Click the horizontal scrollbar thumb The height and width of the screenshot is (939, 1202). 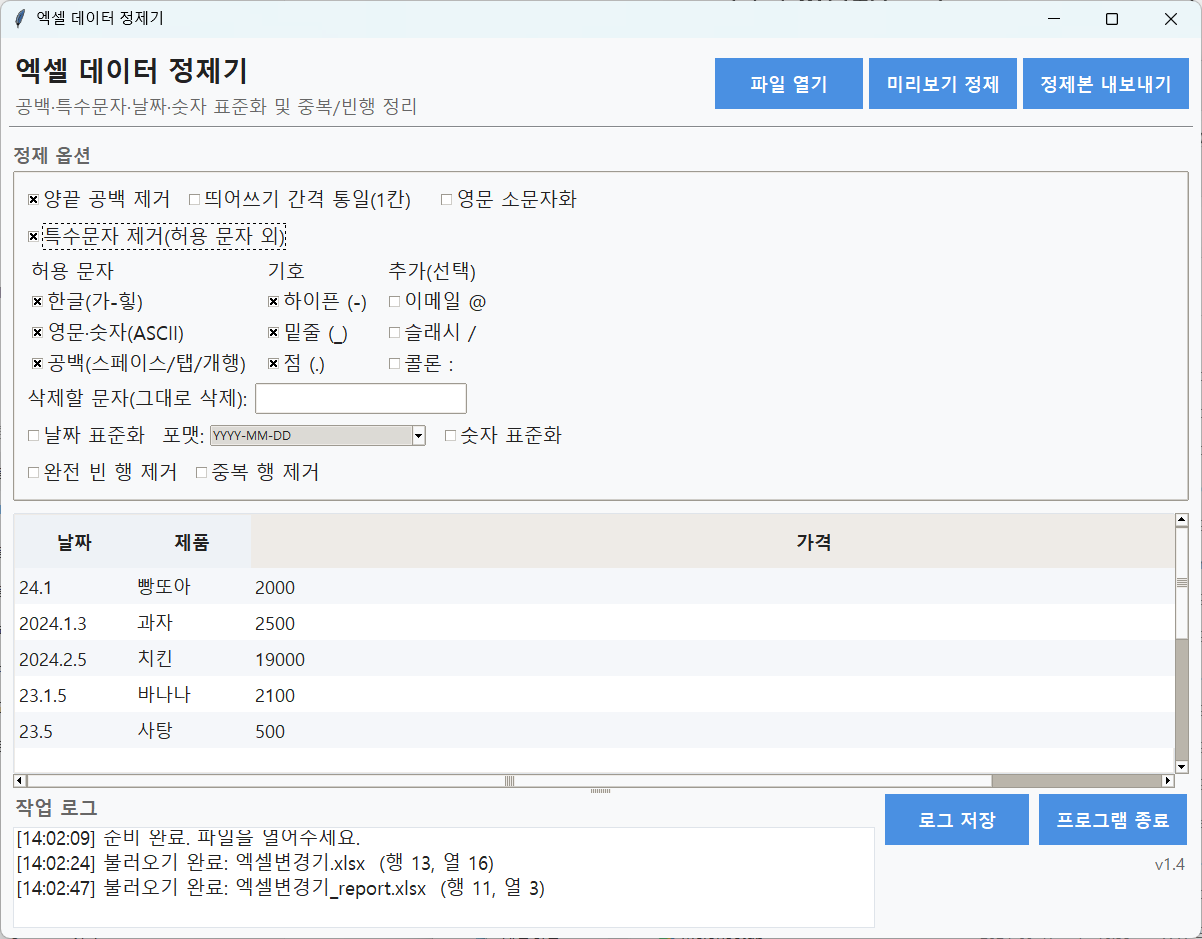click(x=509, y=780)
